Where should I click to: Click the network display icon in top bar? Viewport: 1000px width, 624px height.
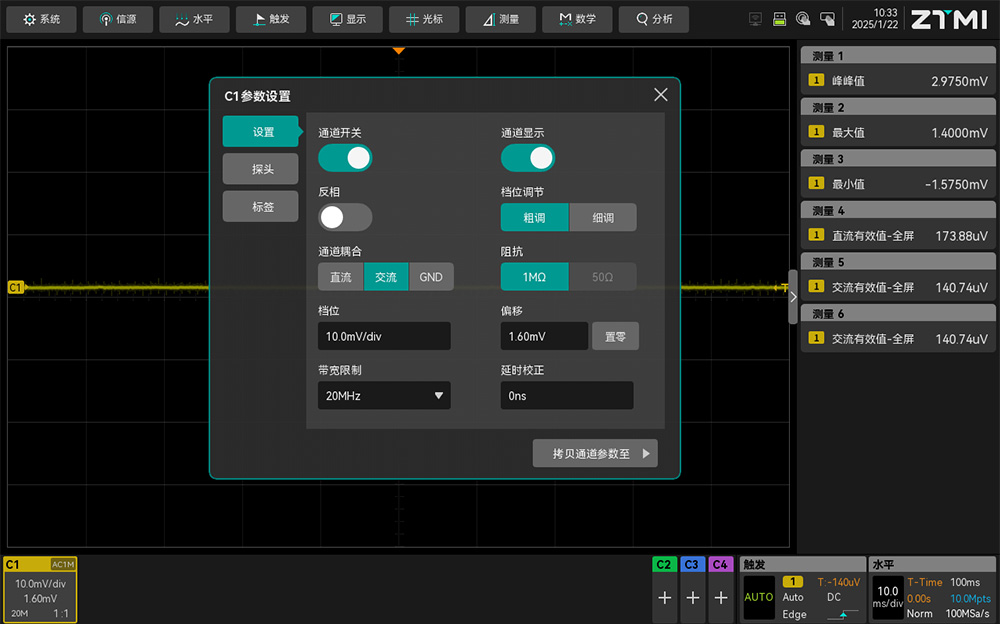755,19
